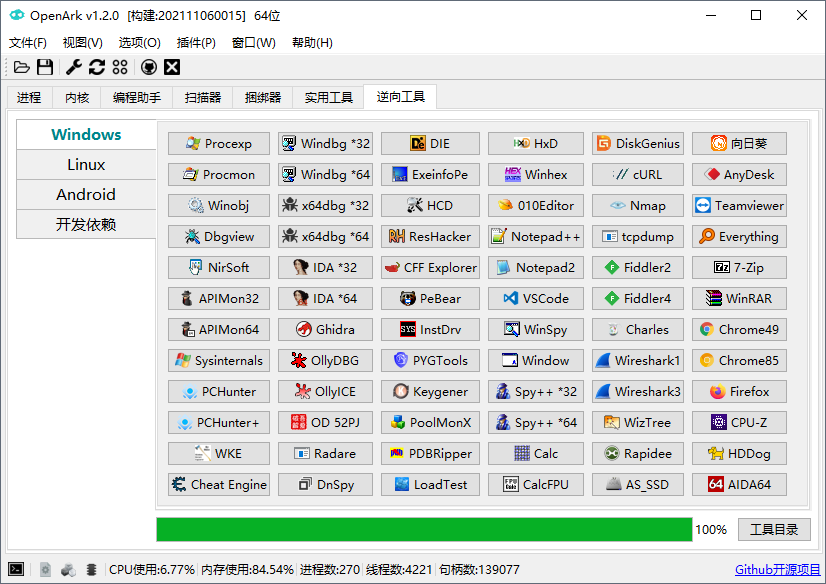The height and width of the screenshot is (584, 826).
Task: Launch WizTree disk analyzer
Action: 638,423
